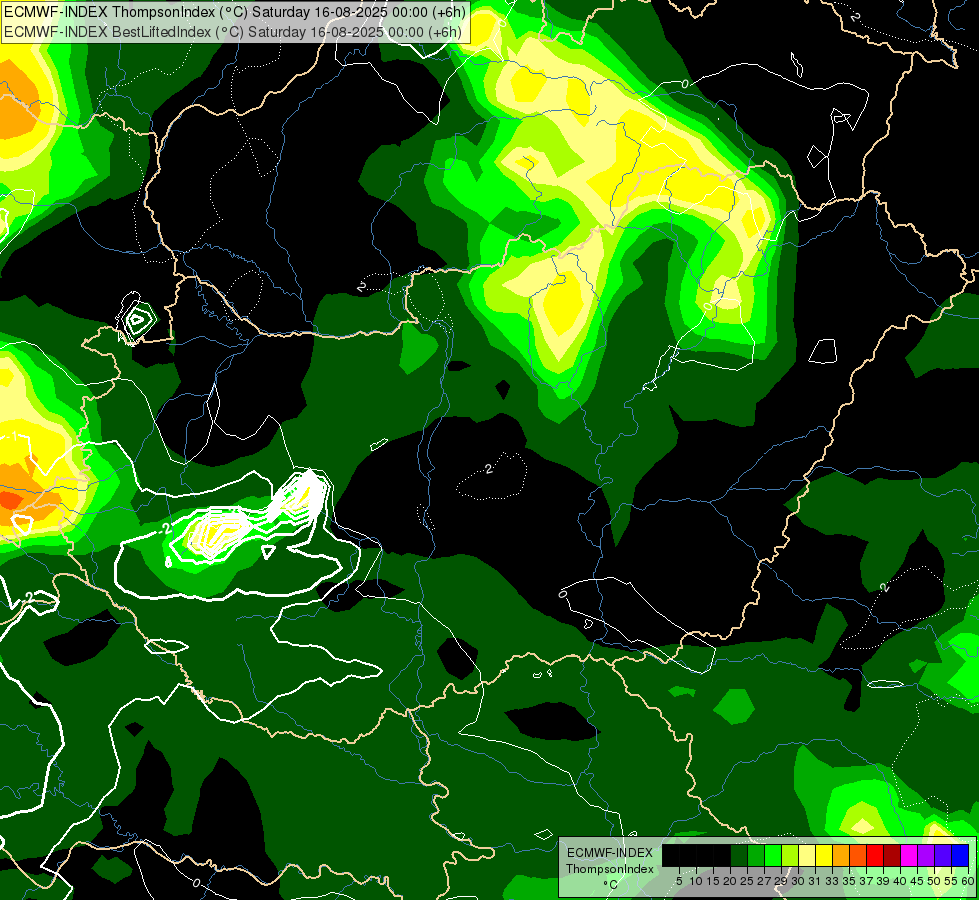The height and width of the screenshot is (900, 979).
Task: Select the red-orange 35–37 legend swatch
Action: click(858, 855)
